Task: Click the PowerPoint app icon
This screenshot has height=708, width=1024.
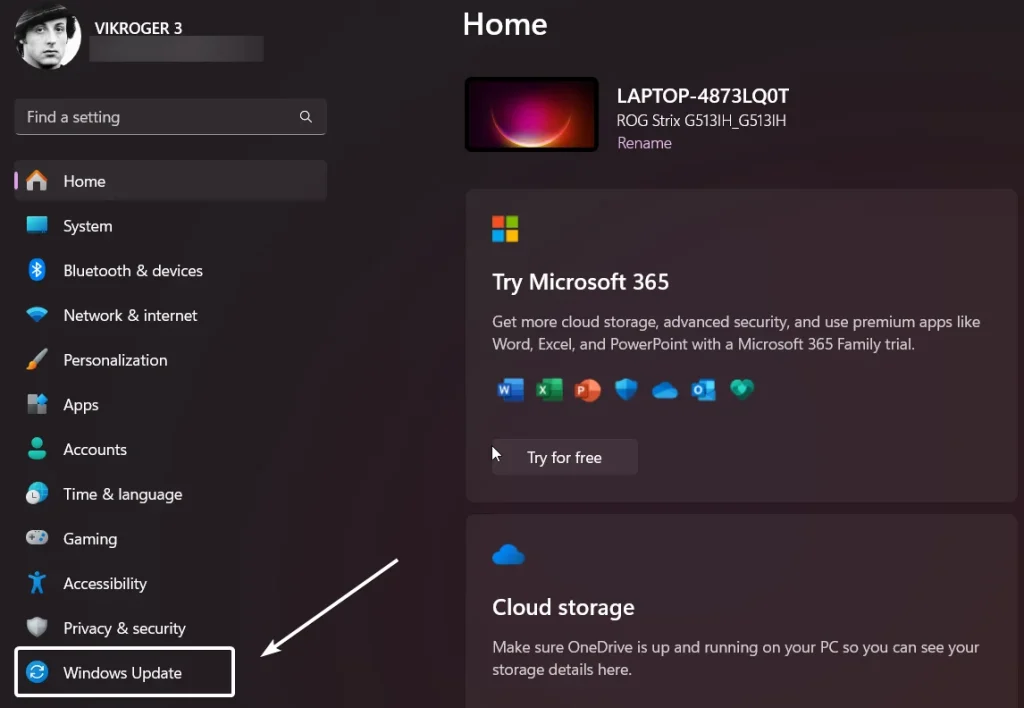Action: click(x=587, y=390)
